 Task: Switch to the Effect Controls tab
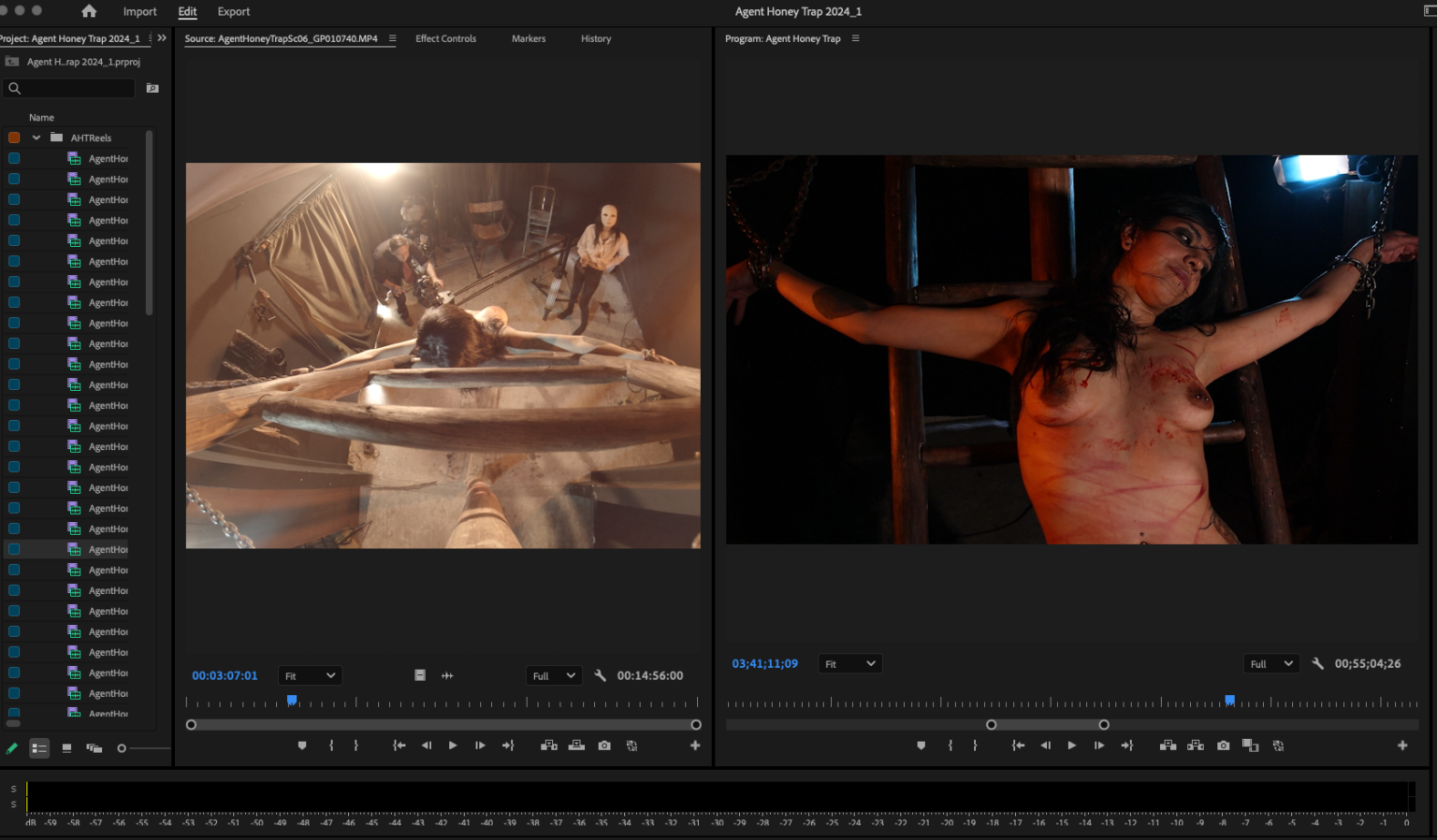[445, 38]
